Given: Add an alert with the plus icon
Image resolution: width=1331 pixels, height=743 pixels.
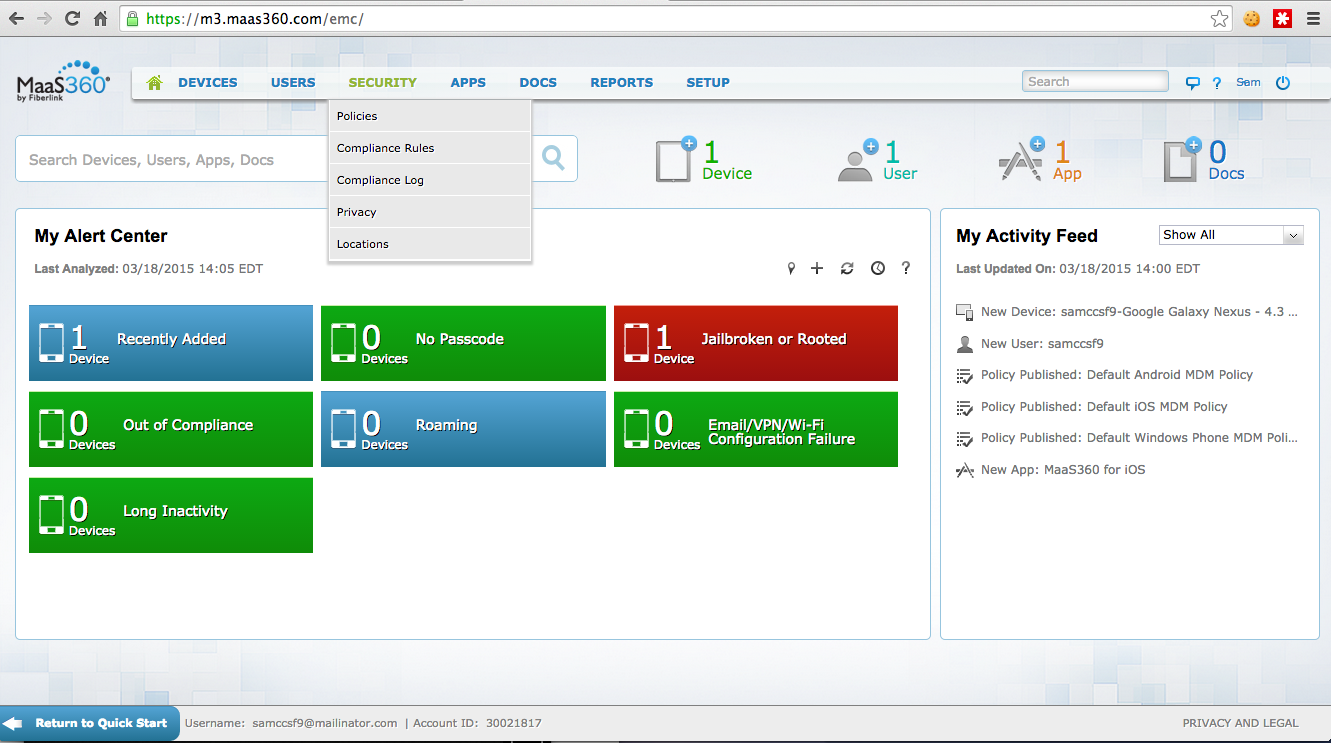Looking at the screenshot, I should [817, 268].
